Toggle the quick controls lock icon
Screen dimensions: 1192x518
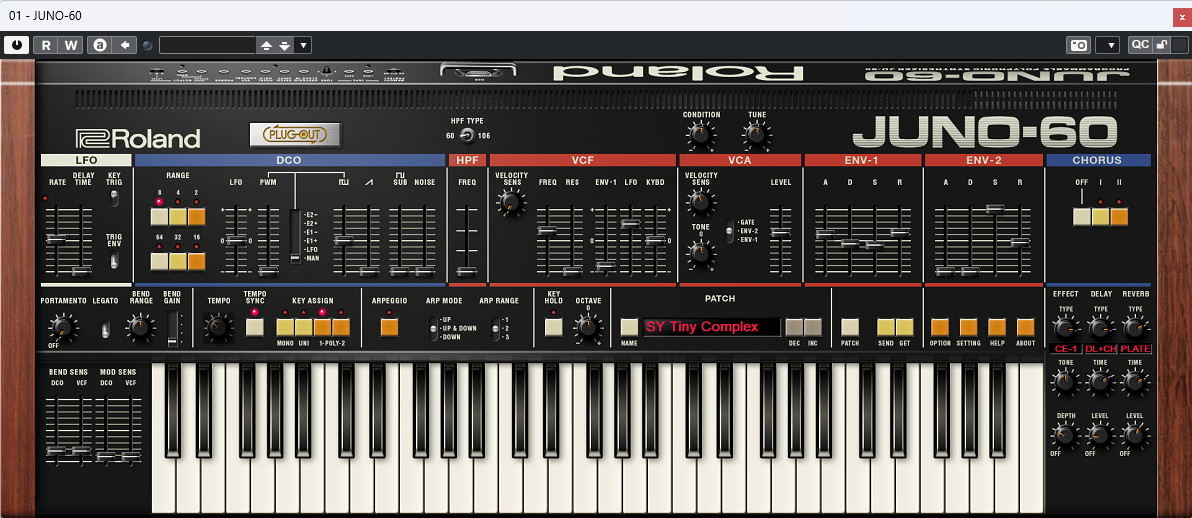pyautogui.click(x=1161, y=46)
